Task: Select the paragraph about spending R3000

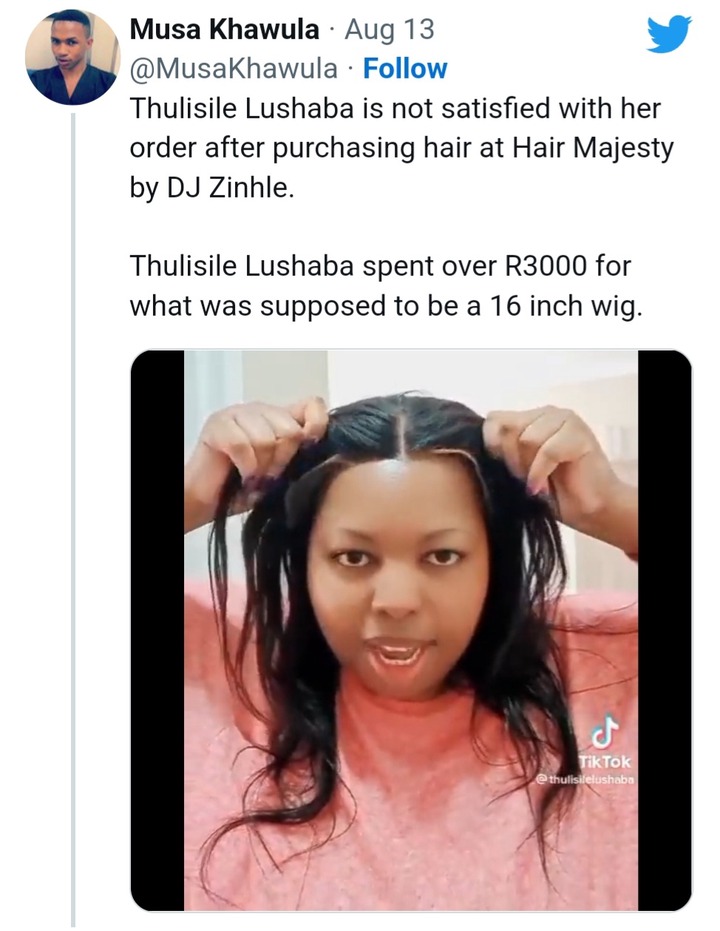Action: click(386, 286)
